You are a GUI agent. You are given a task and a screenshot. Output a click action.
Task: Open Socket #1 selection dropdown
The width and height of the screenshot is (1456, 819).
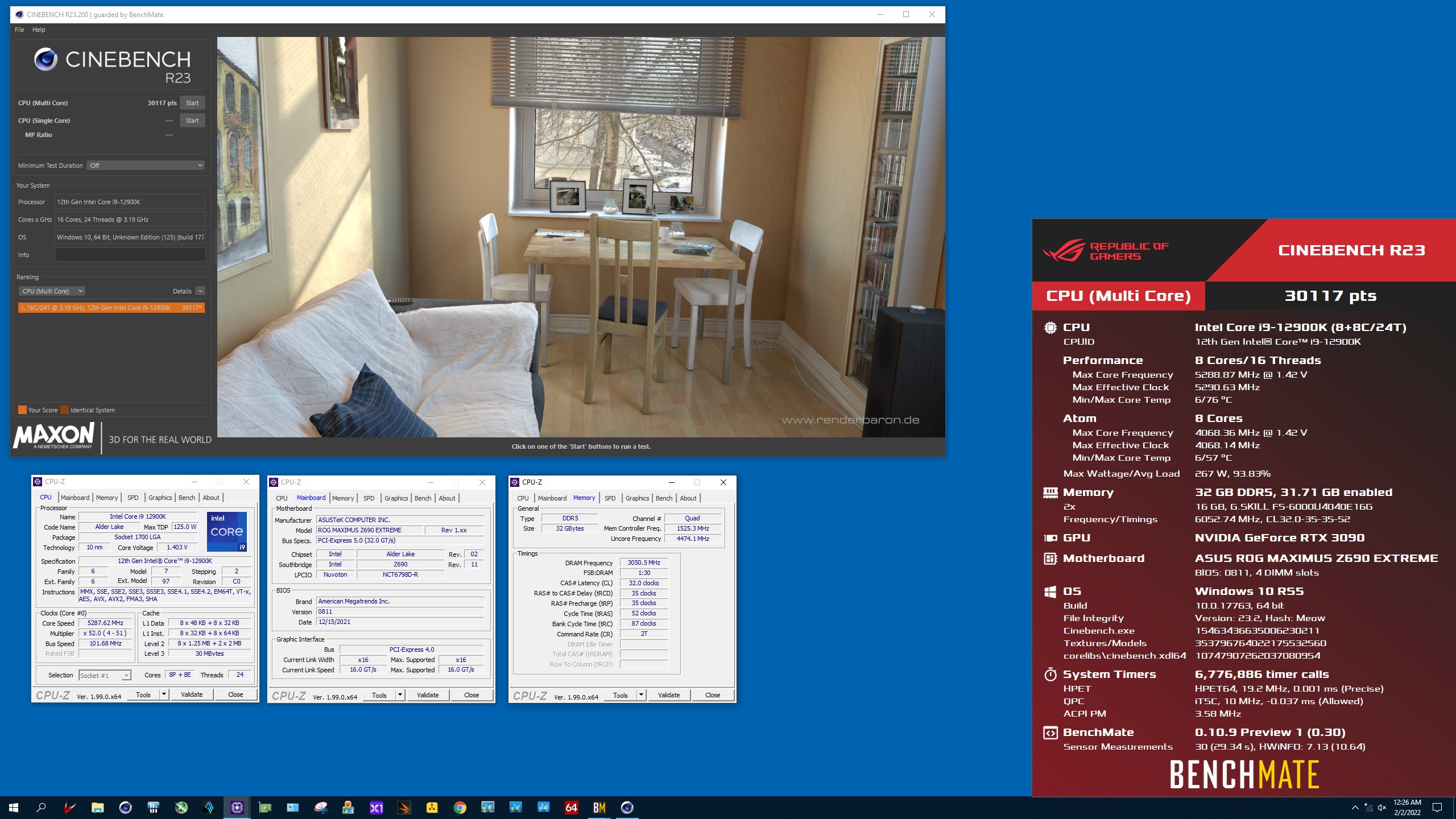point(105,675)
